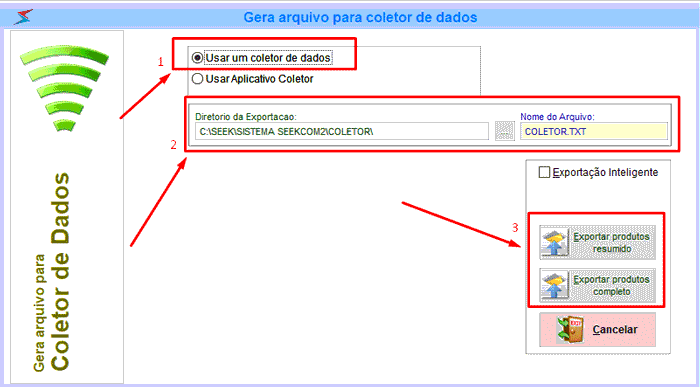700x387 pixels.
Task: Click 'Exportar produtos completo' button text
Action: coord(611,285)
